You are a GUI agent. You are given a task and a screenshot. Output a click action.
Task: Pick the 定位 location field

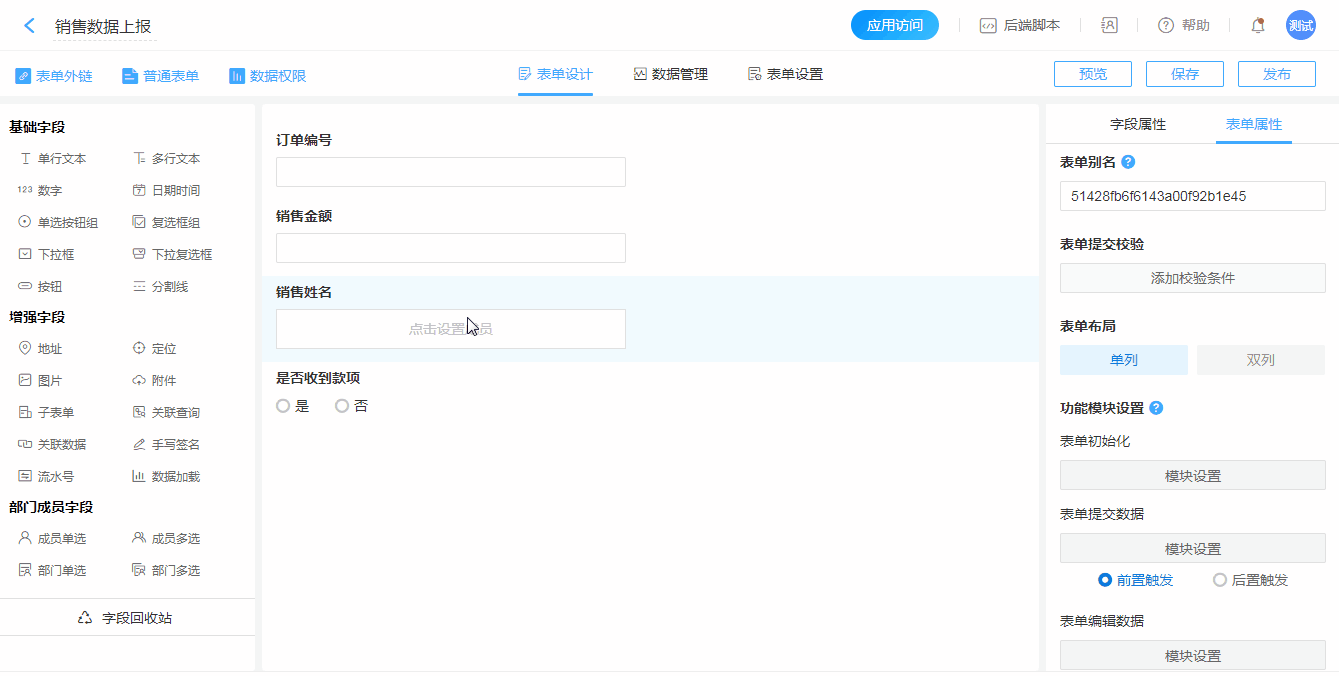(x=139, y=348)
